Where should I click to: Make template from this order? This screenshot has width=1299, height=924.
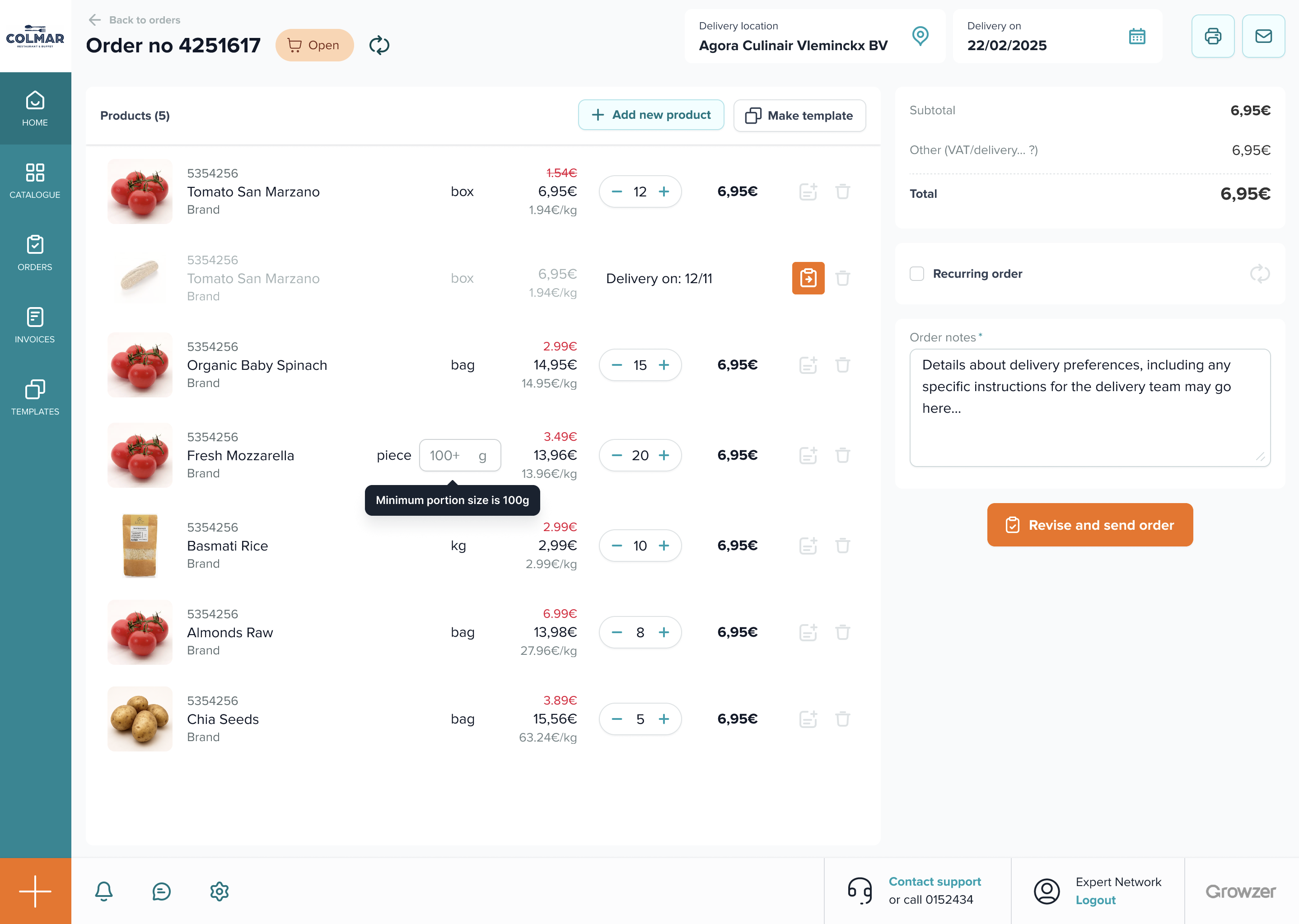(799, 116)
